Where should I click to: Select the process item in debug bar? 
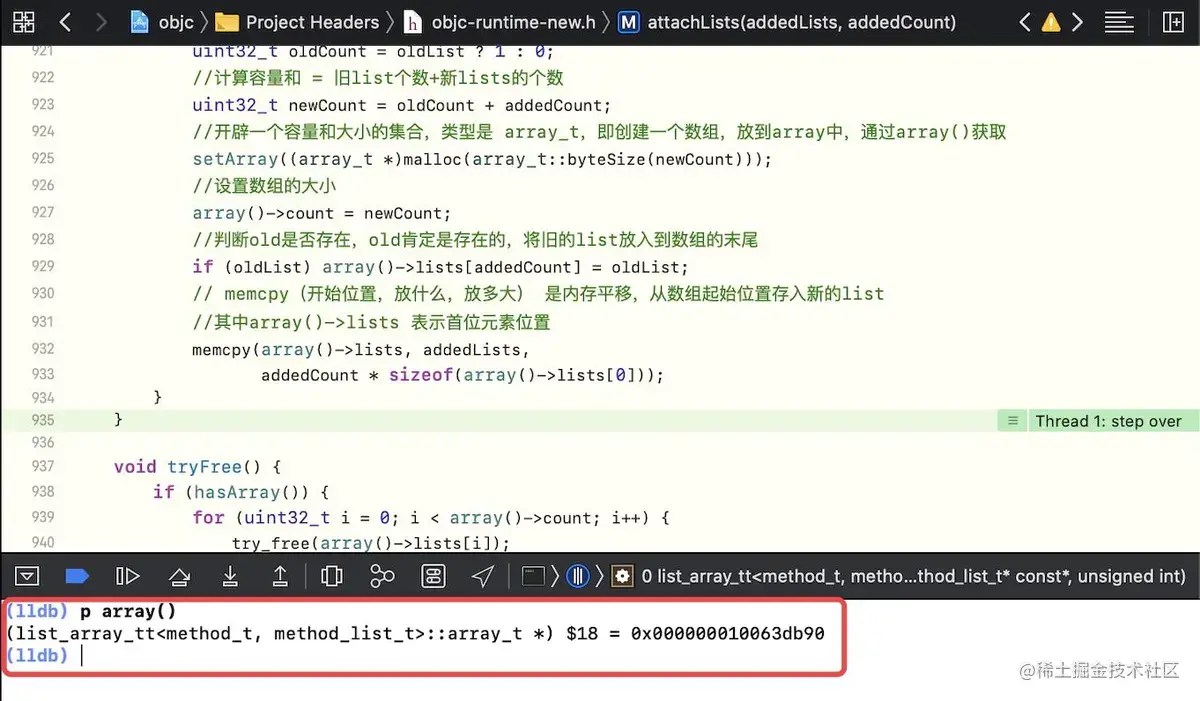[x=534, y=576]
